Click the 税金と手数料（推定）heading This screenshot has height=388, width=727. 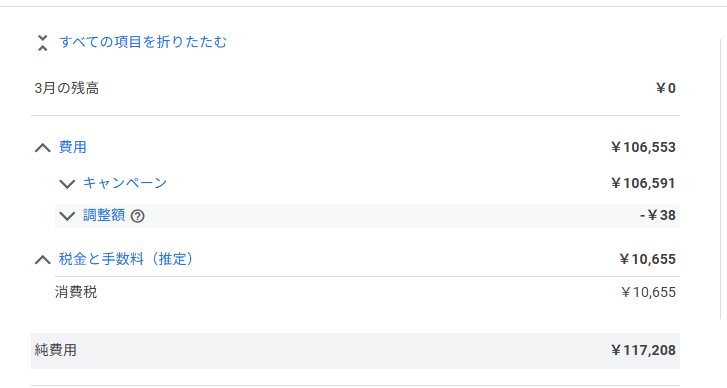tap(126, 259)
